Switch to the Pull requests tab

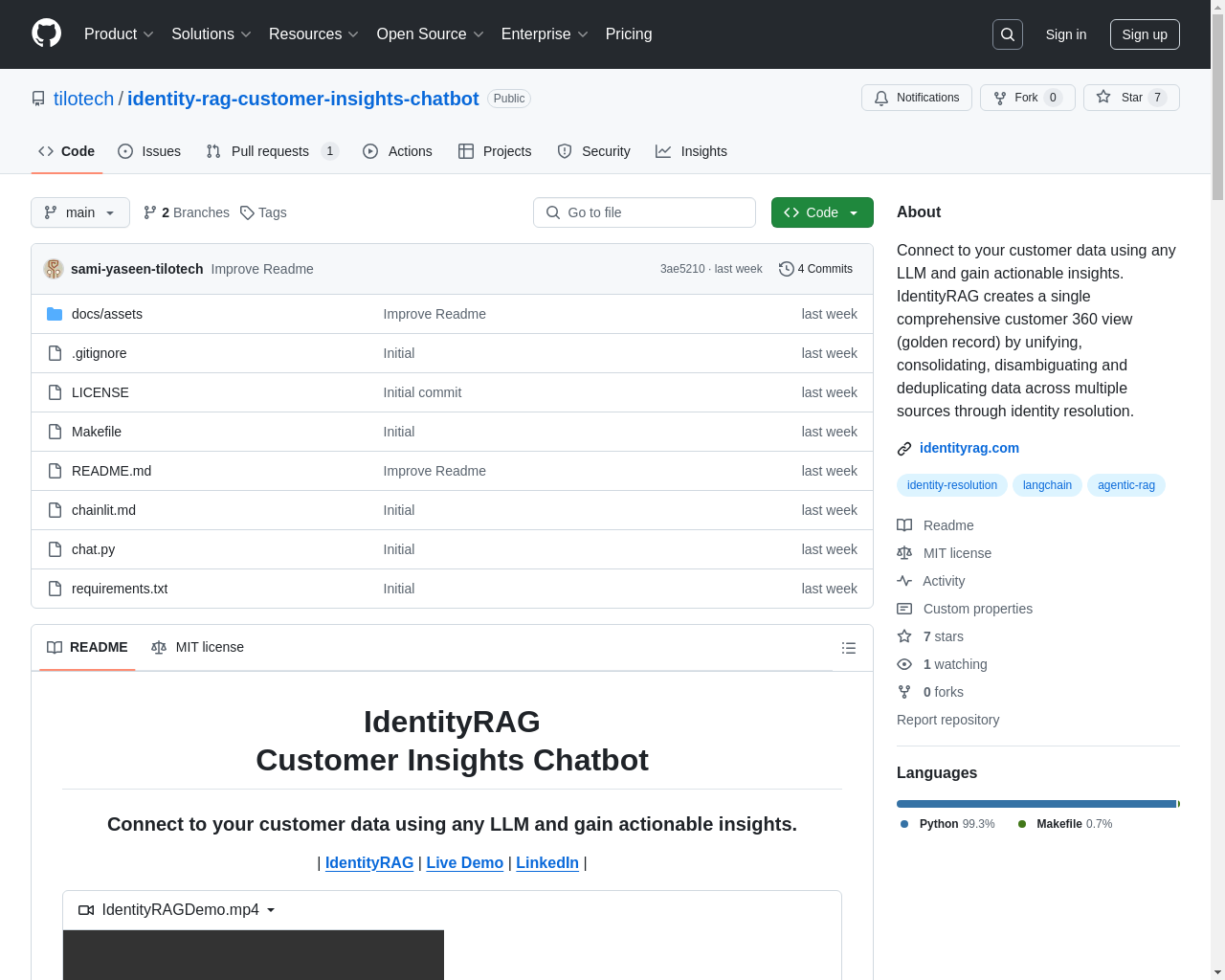tap(272, 151)
